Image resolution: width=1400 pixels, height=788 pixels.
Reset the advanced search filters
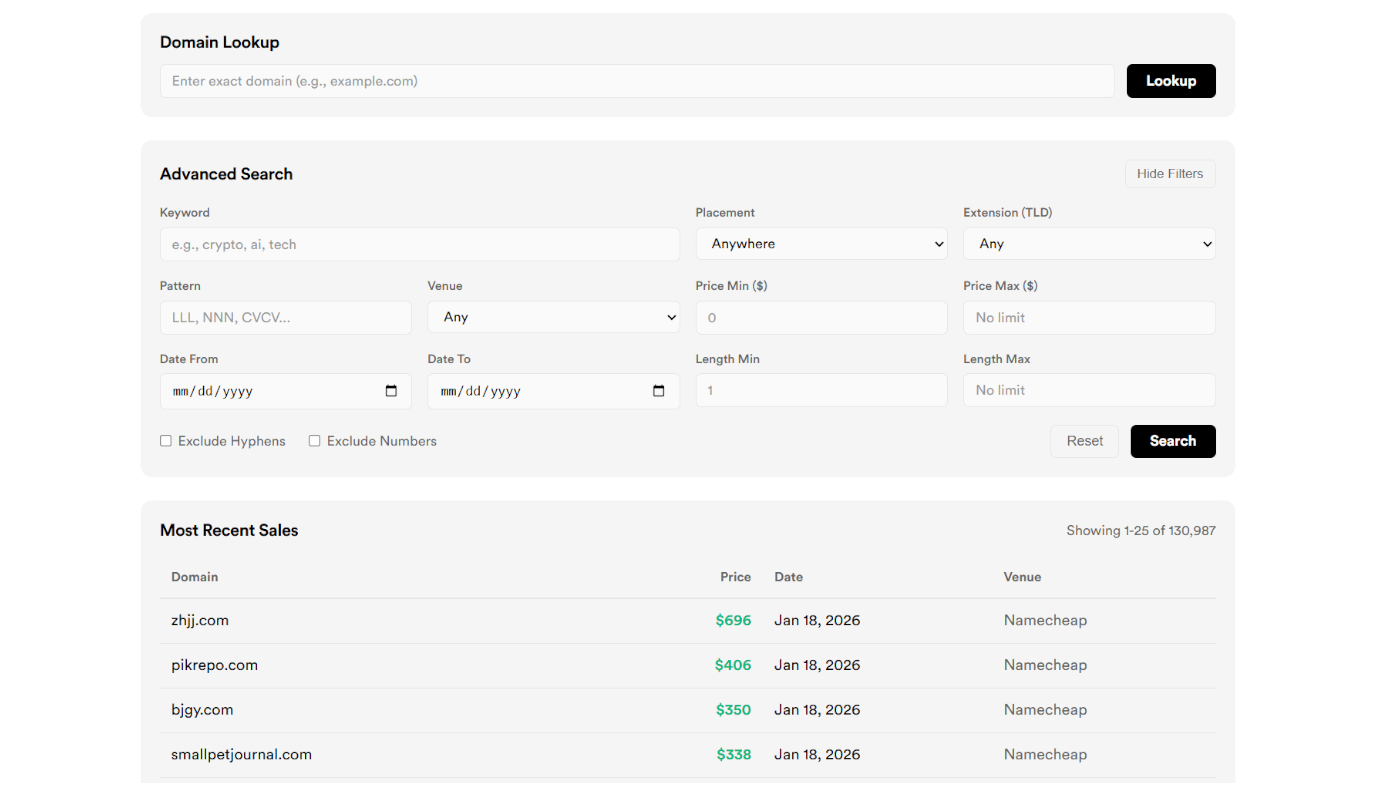(x=1084, y=441)
